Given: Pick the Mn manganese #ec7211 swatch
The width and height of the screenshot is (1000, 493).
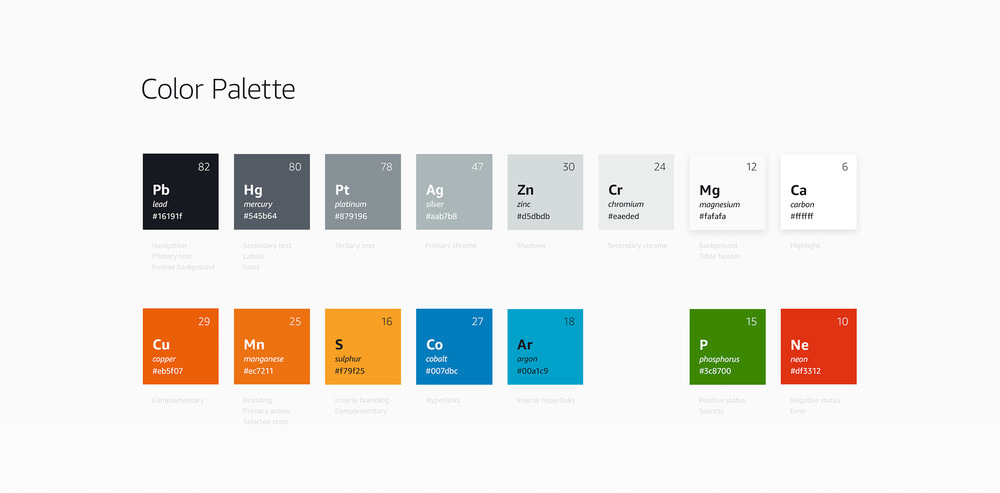Looking at the screenshot, I should point(272,346).
